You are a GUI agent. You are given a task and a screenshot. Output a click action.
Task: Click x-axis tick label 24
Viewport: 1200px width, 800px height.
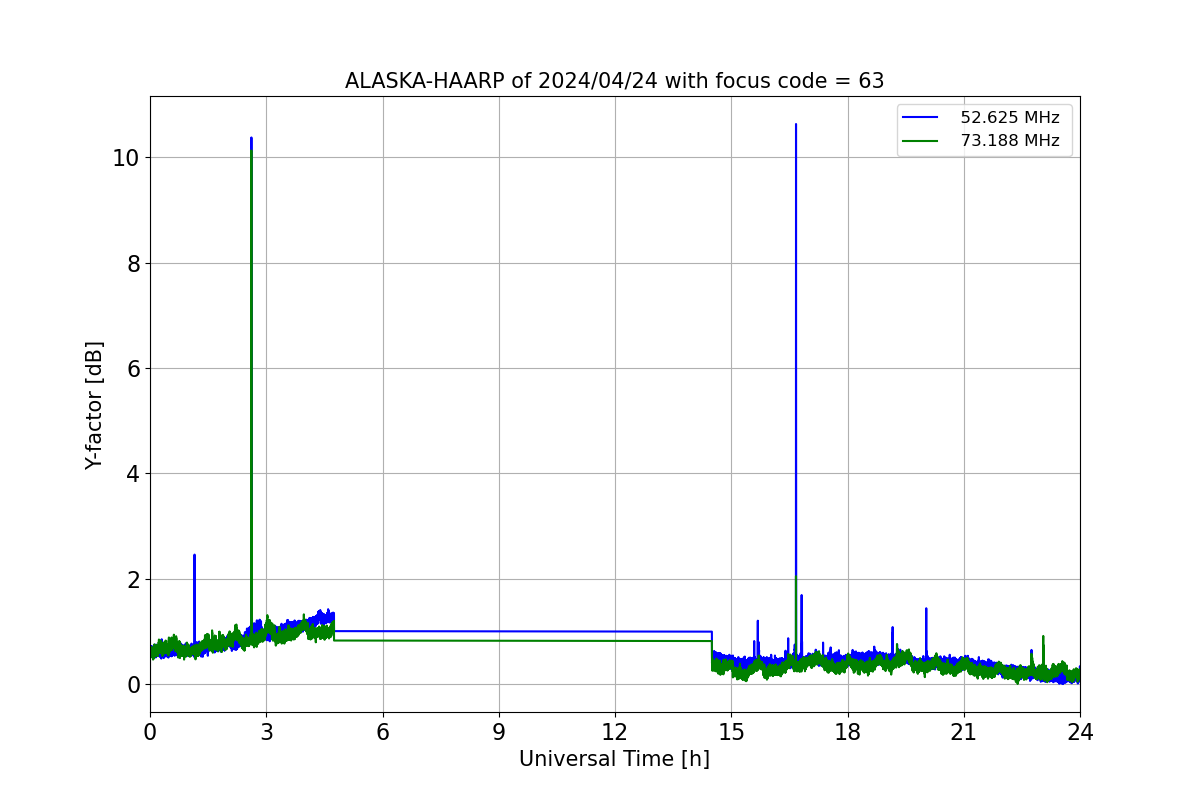[1080, 732]
